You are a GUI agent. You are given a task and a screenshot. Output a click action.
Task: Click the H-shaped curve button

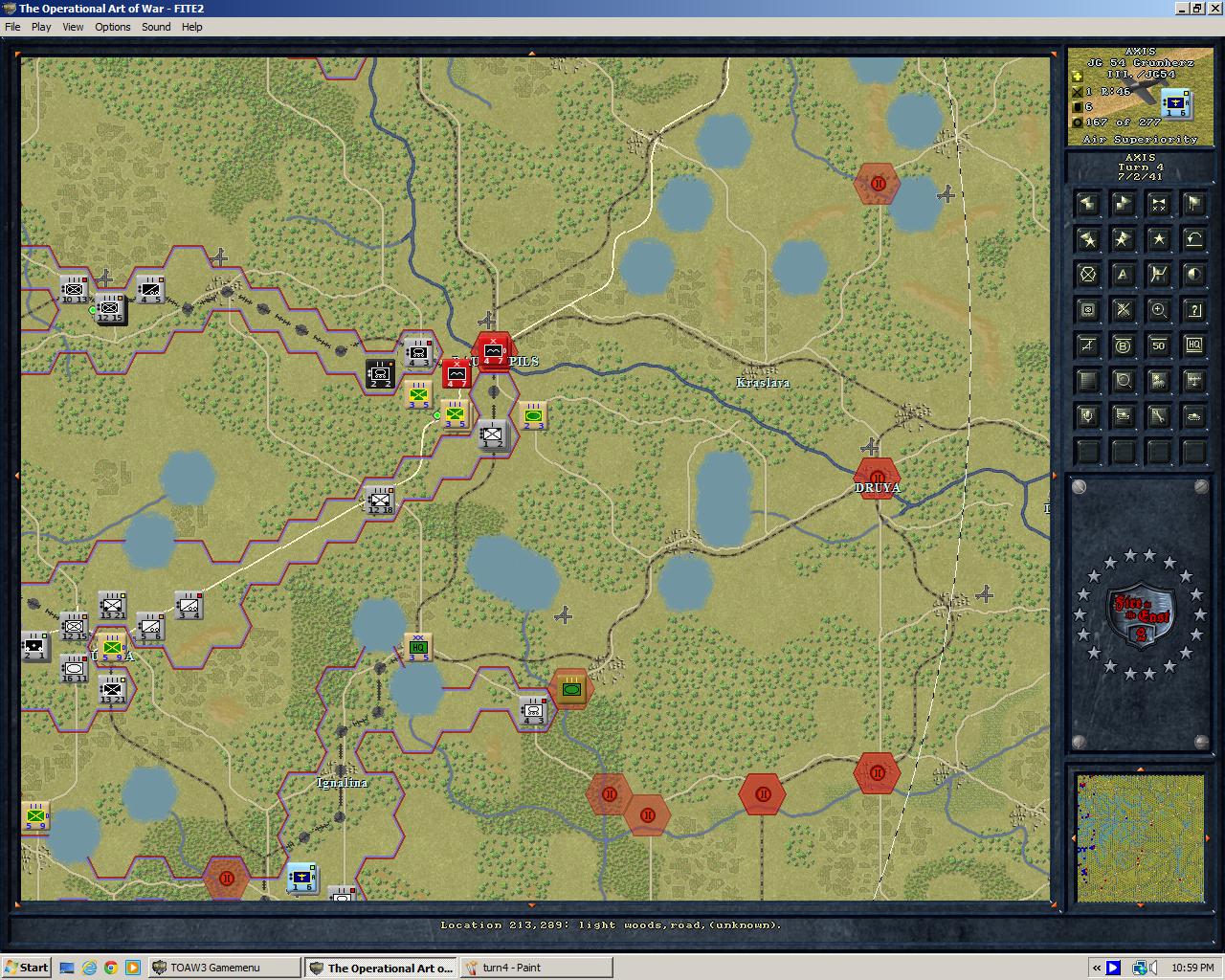[x=1158, y=275]
